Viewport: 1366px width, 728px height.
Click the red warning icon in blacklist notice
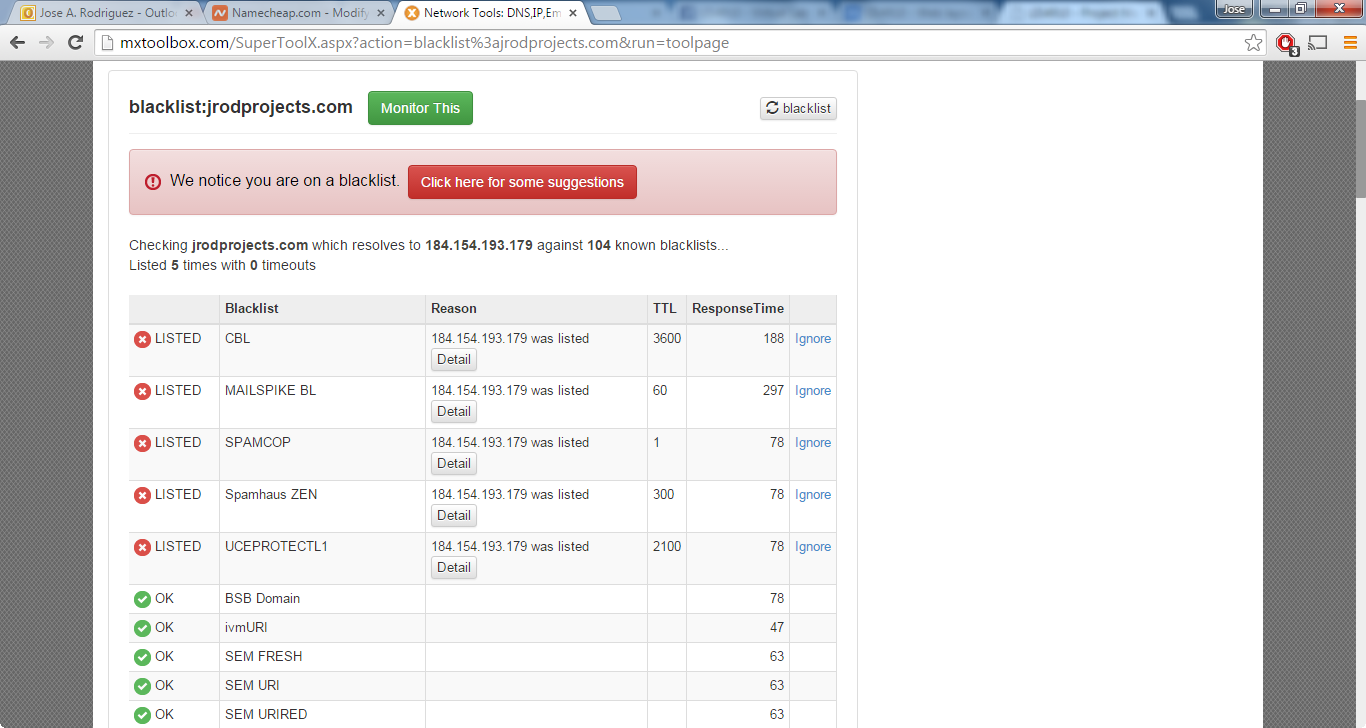[153, 182]
